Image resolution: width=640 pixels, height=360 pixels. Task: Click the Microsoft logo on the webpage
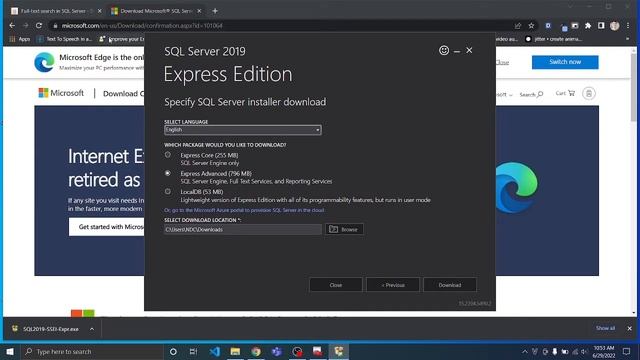(x=61, y=93)
